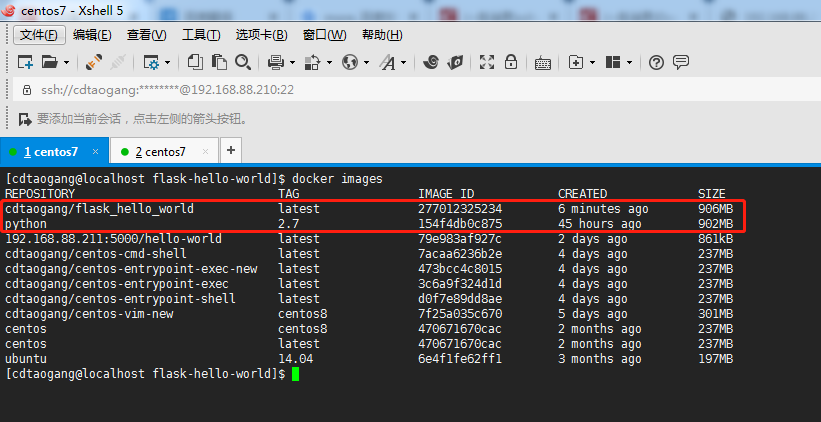
Task: Click the terminal prompt at green cursor
Action: [x=296, y=374]
